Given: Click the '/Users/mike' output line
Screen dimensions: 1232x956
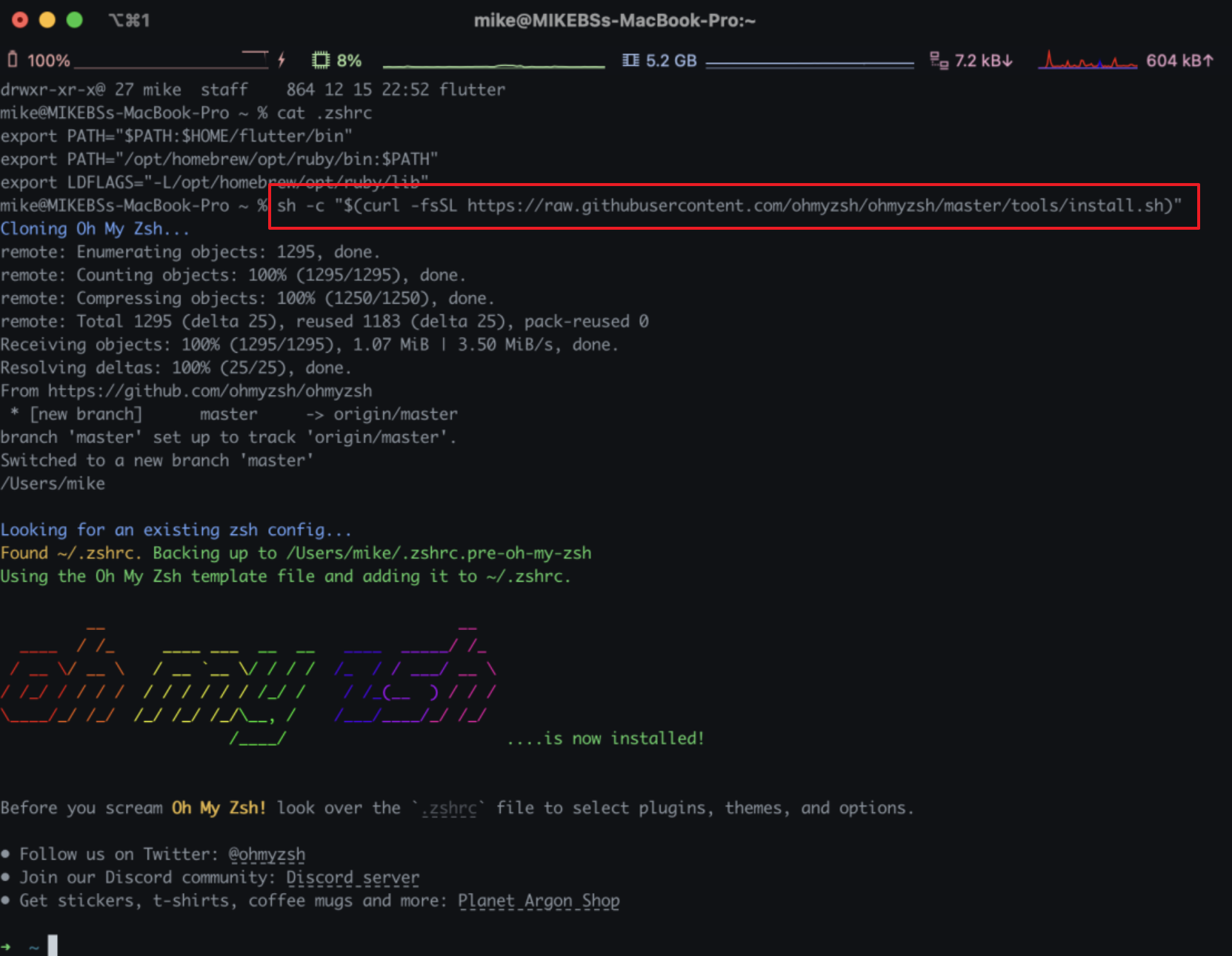Looking at the screenshot, I should 53,483.
